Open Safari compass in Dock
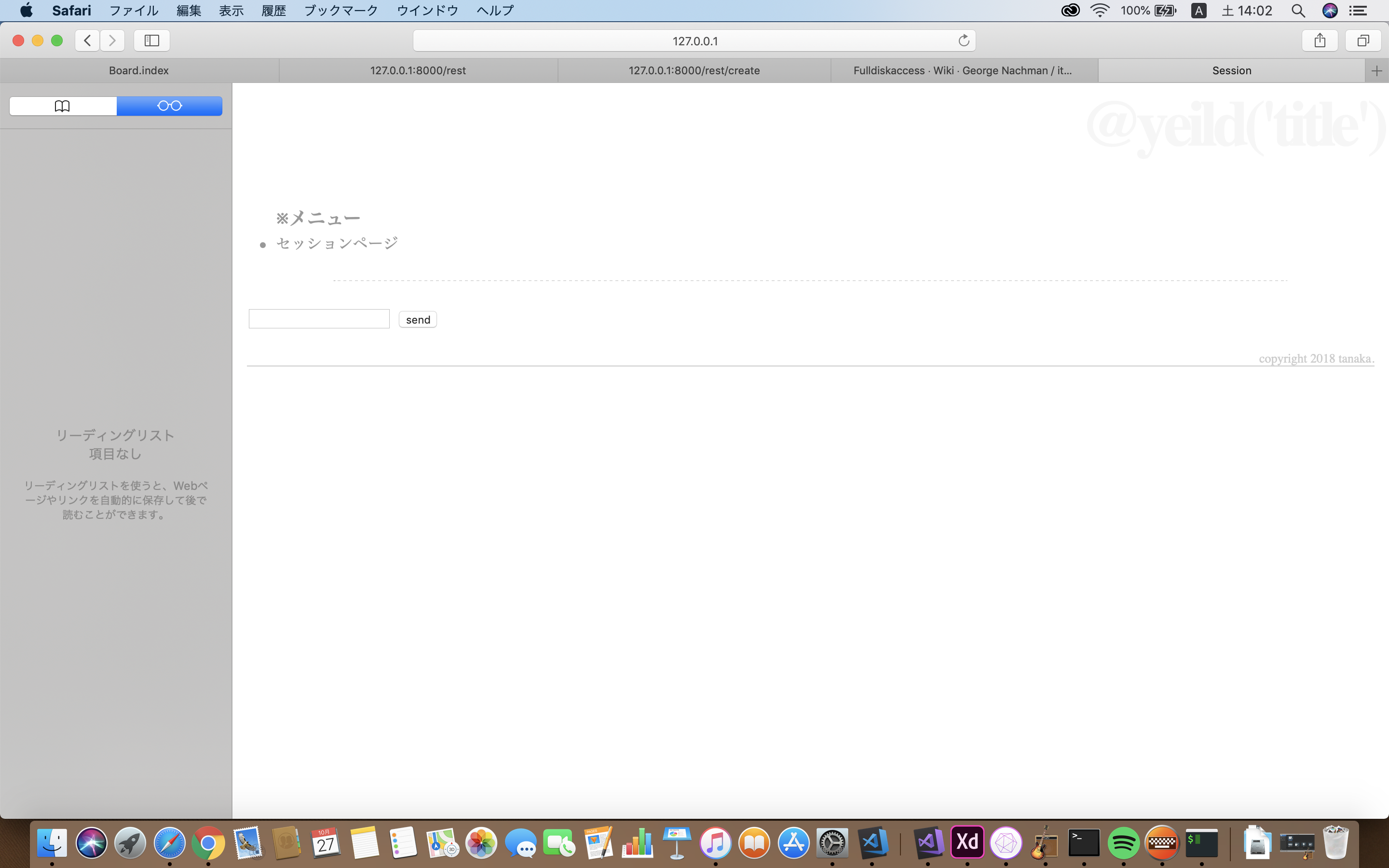 click(x=169, y=843)
